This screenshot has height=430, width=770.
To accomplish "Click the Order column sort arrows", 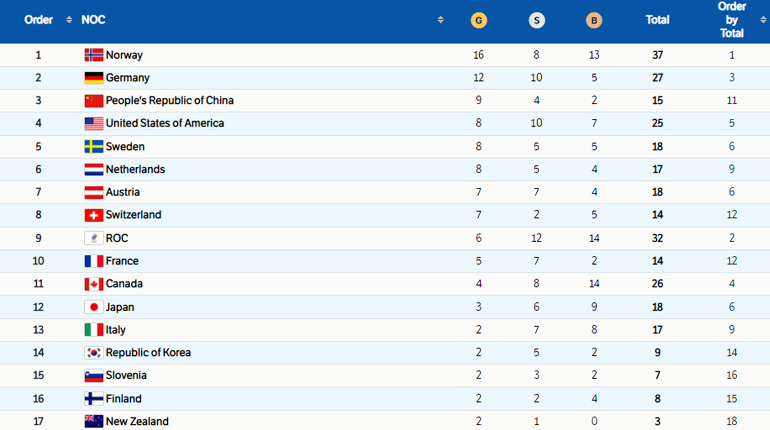I will (69, 20).
